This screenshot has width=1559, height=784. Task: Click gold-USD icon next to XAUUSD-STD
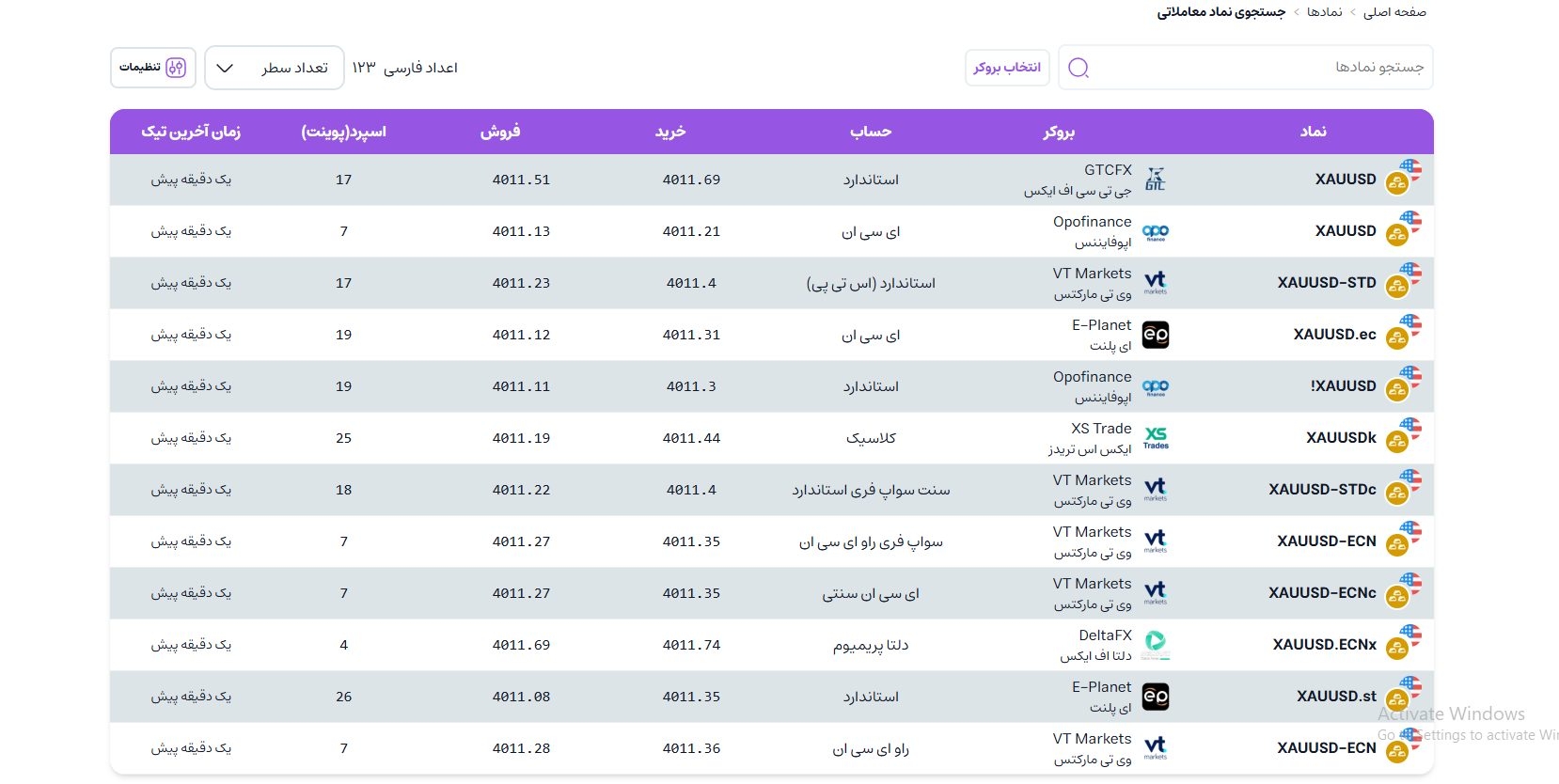(1404, 281)
